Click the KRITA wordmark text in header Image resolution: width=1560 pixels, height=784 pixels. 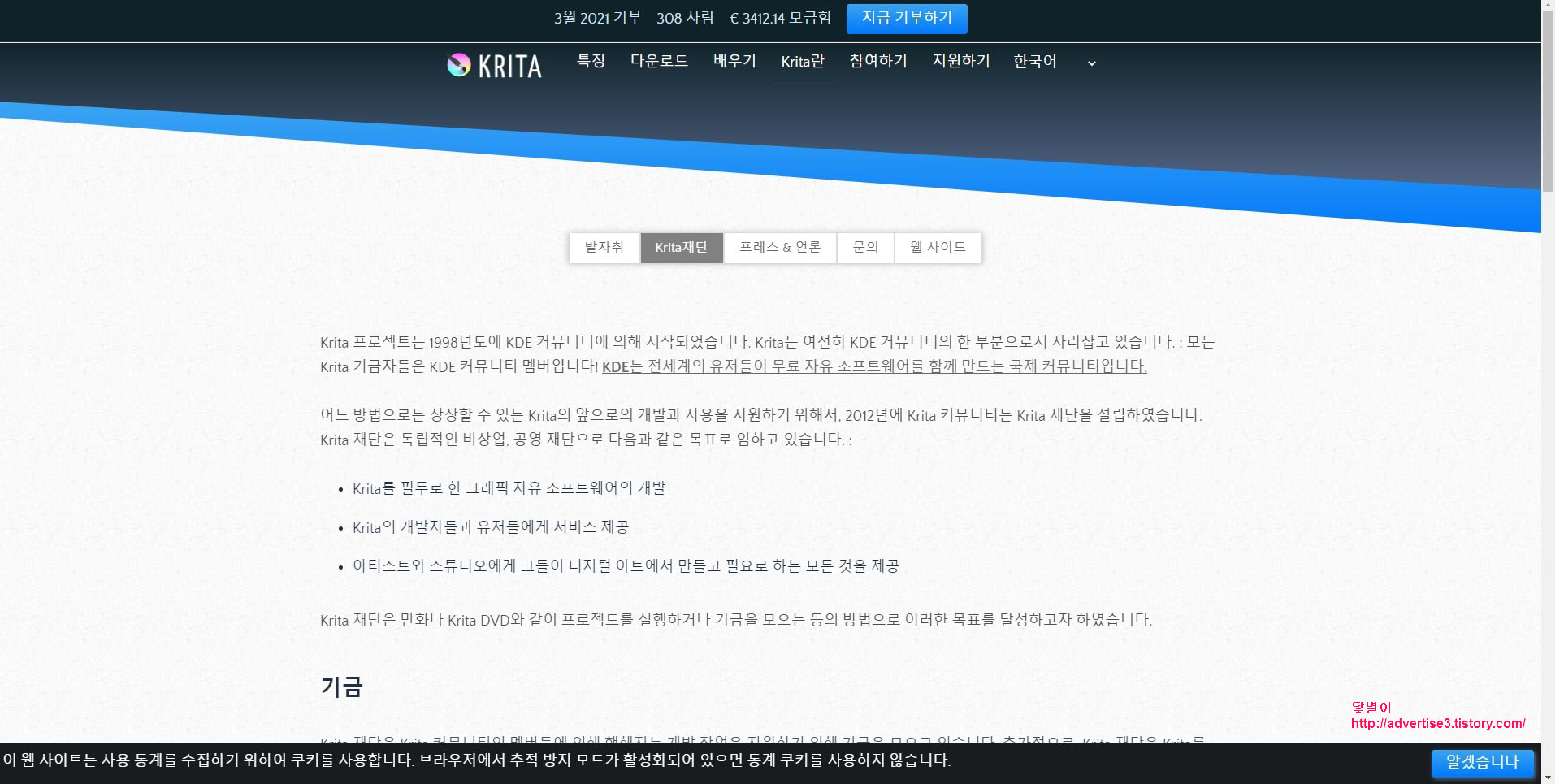(510, 66)
